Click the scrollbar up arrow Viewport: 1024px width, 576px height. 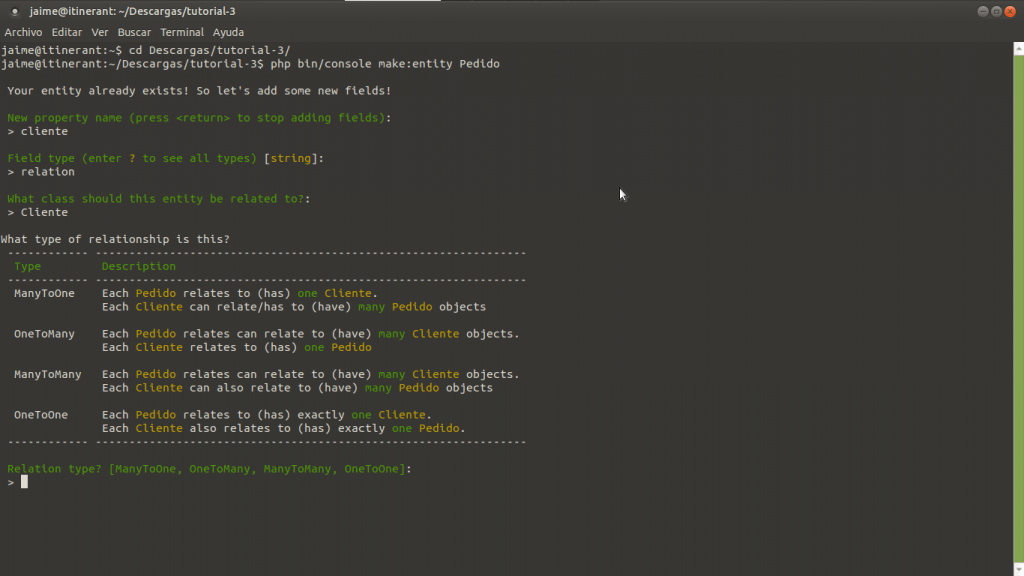pyautogui.click(x=1019, y=49)
